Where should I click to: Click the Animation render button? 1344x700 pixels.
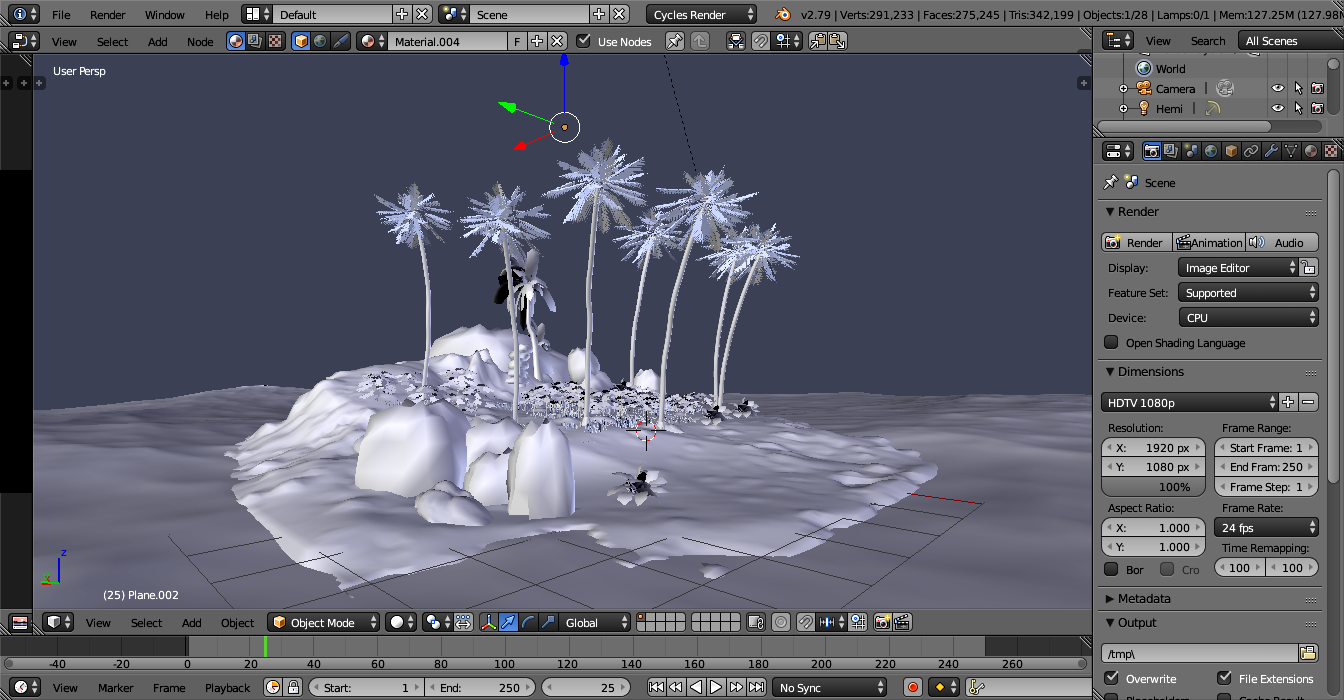pyautogui.click(x=1209, y=243)
